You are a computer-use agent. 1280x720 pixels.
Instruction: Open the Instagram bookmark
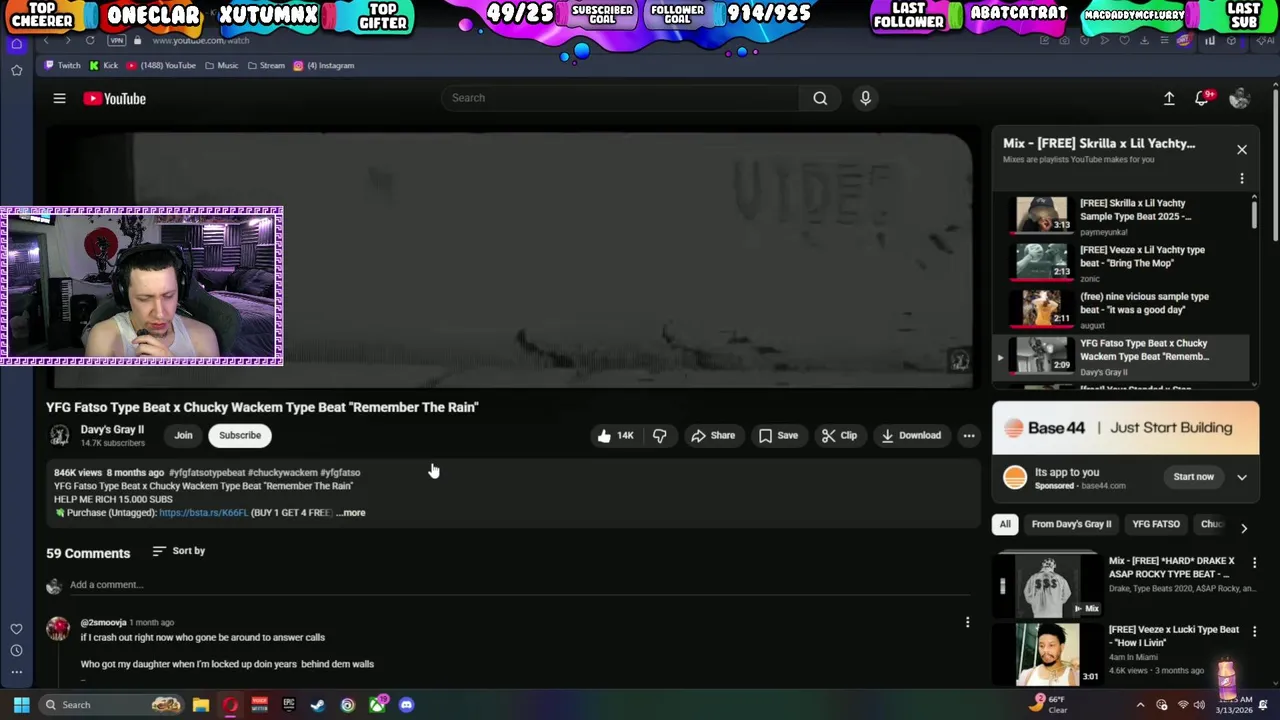(x=323, y=65)
